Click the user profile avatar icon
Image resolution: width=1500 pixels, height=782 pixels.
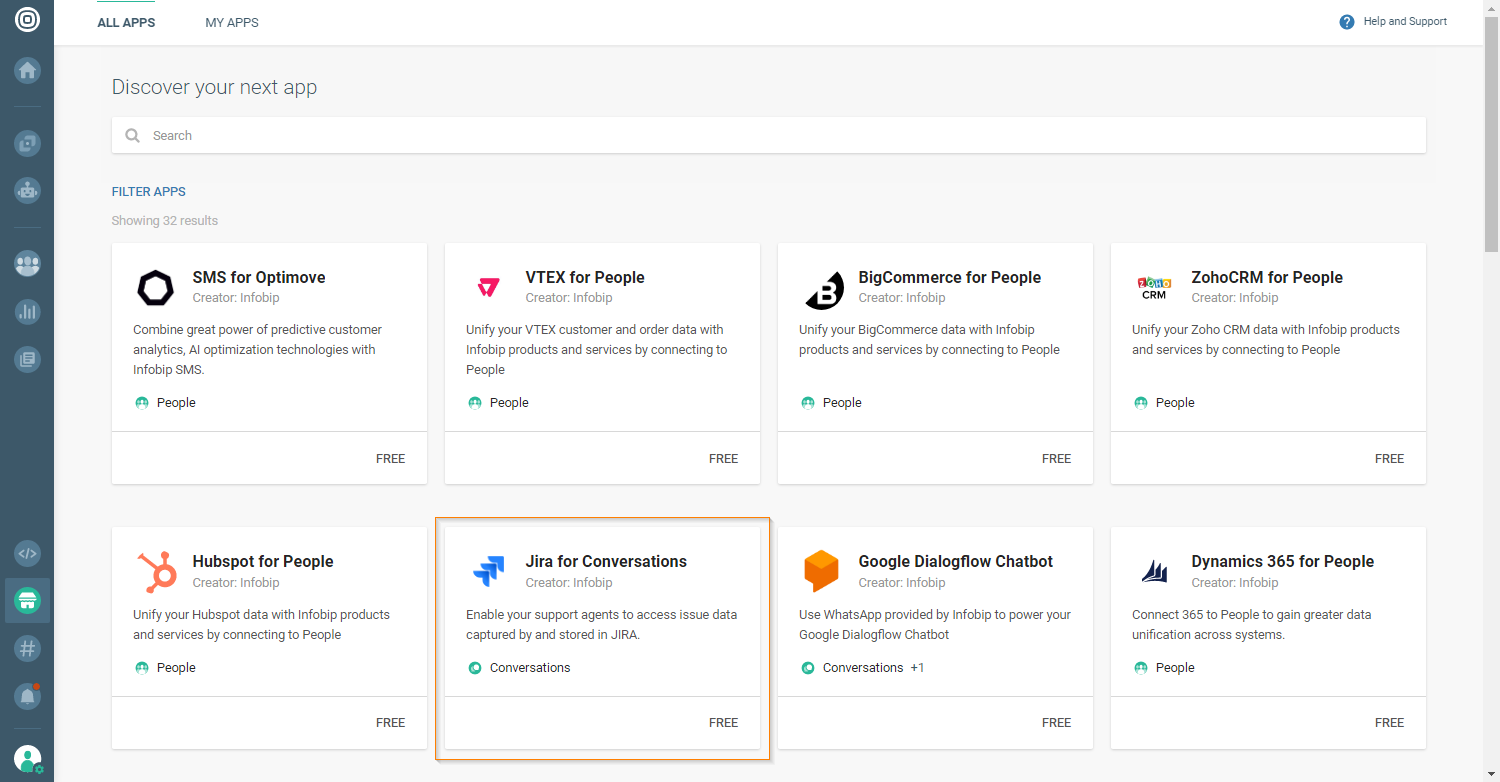click(27, 758)
